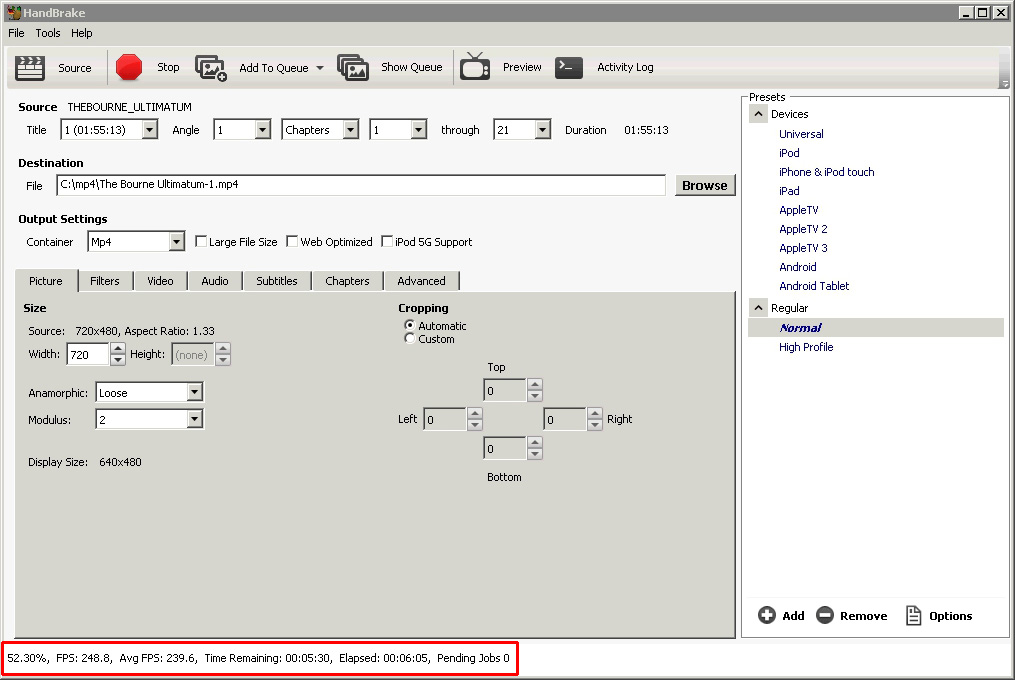Switch to the Filters tab
Viewport: 1015px width, 680px height.
point(105,281)
